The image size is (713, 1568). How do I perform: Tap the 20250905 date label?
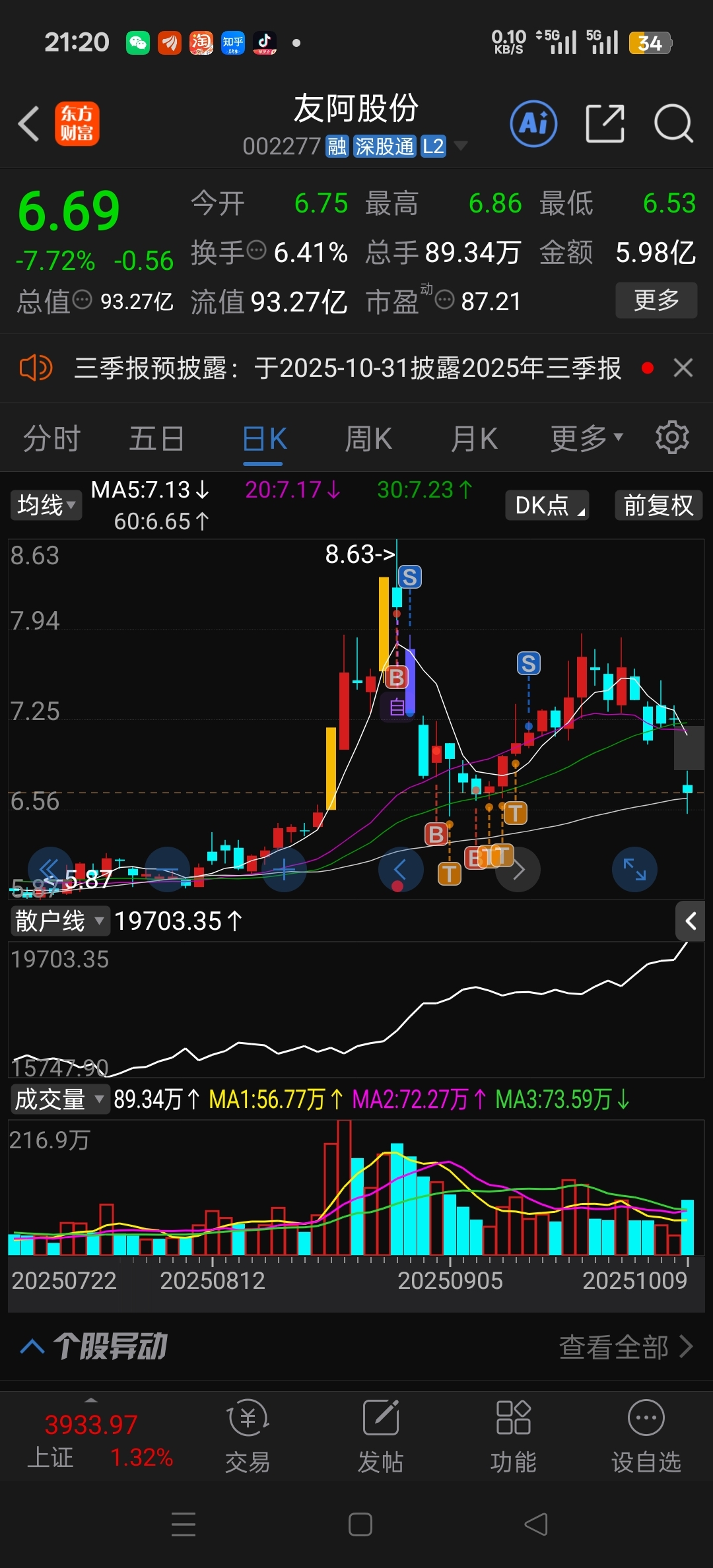pos(450,1280)
